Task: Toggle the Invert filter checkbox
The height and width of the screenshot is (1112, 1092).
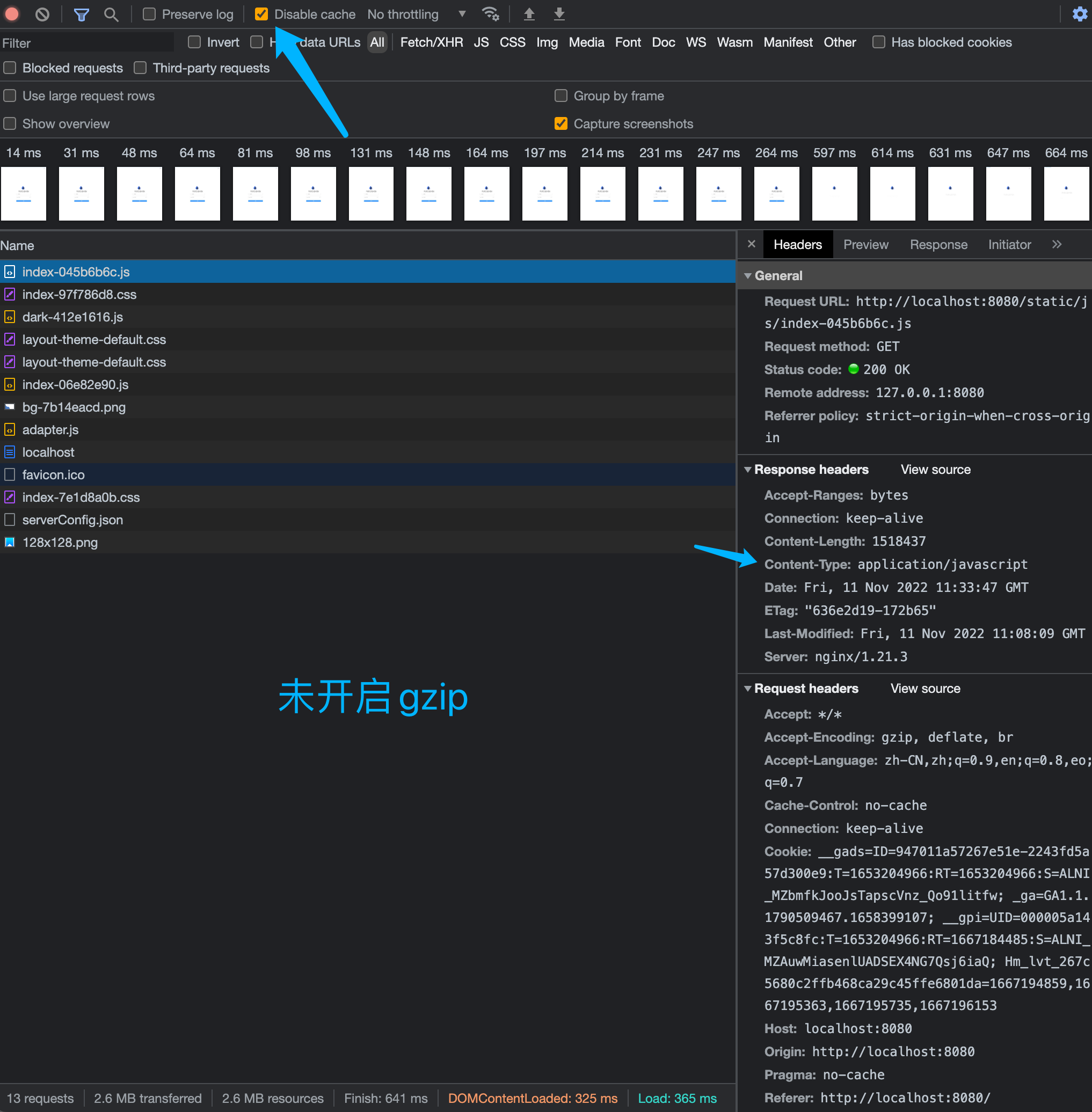Action: tap(193, 42)
